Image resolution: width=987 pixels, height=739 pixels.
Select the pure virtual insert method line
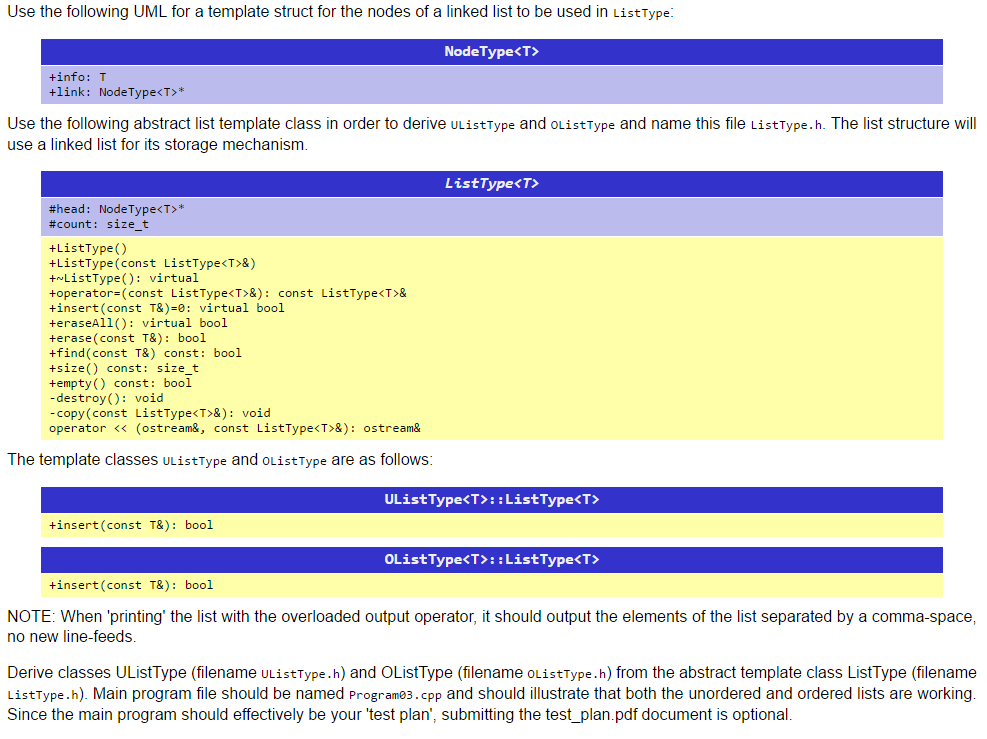[x=155, y=307]
